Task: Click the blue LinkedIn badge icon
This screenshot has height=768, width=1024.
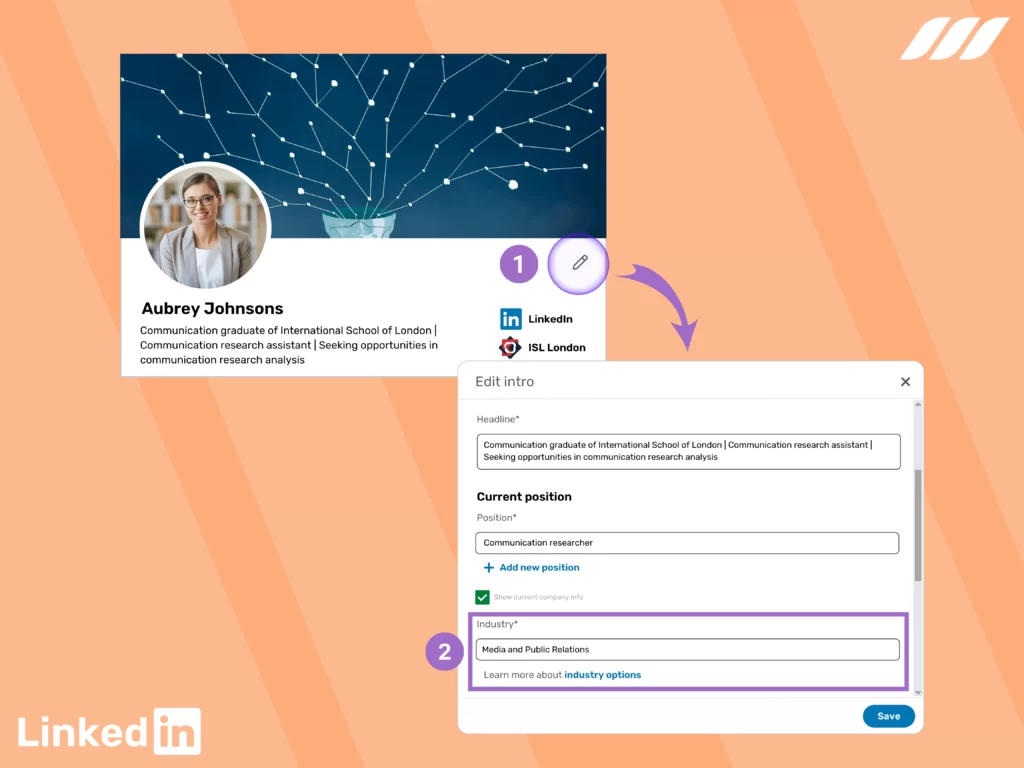Action: pos(511,318)
